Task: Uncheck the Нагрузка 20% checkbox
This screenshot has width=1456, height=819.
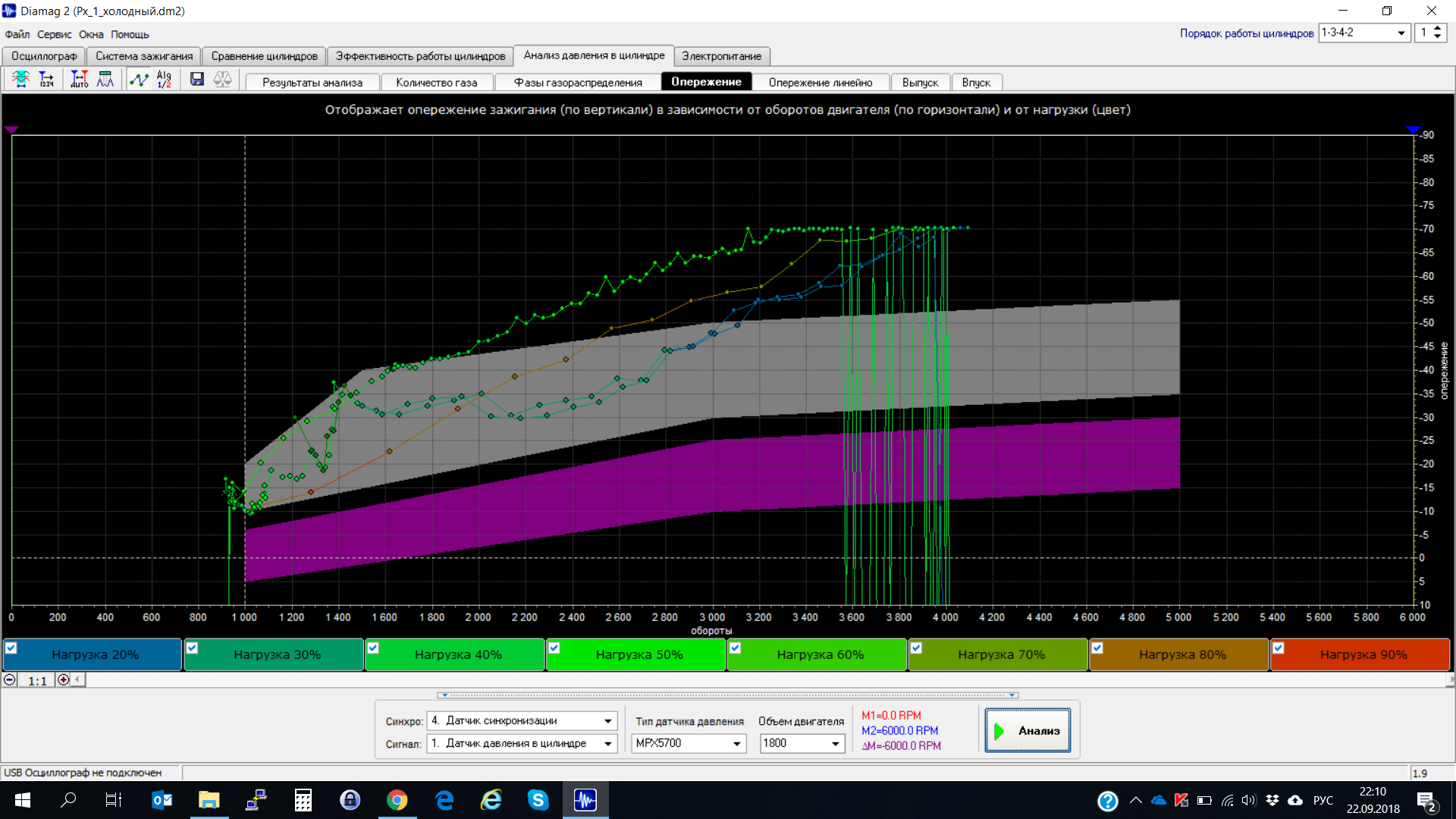Action: point(11,648)
